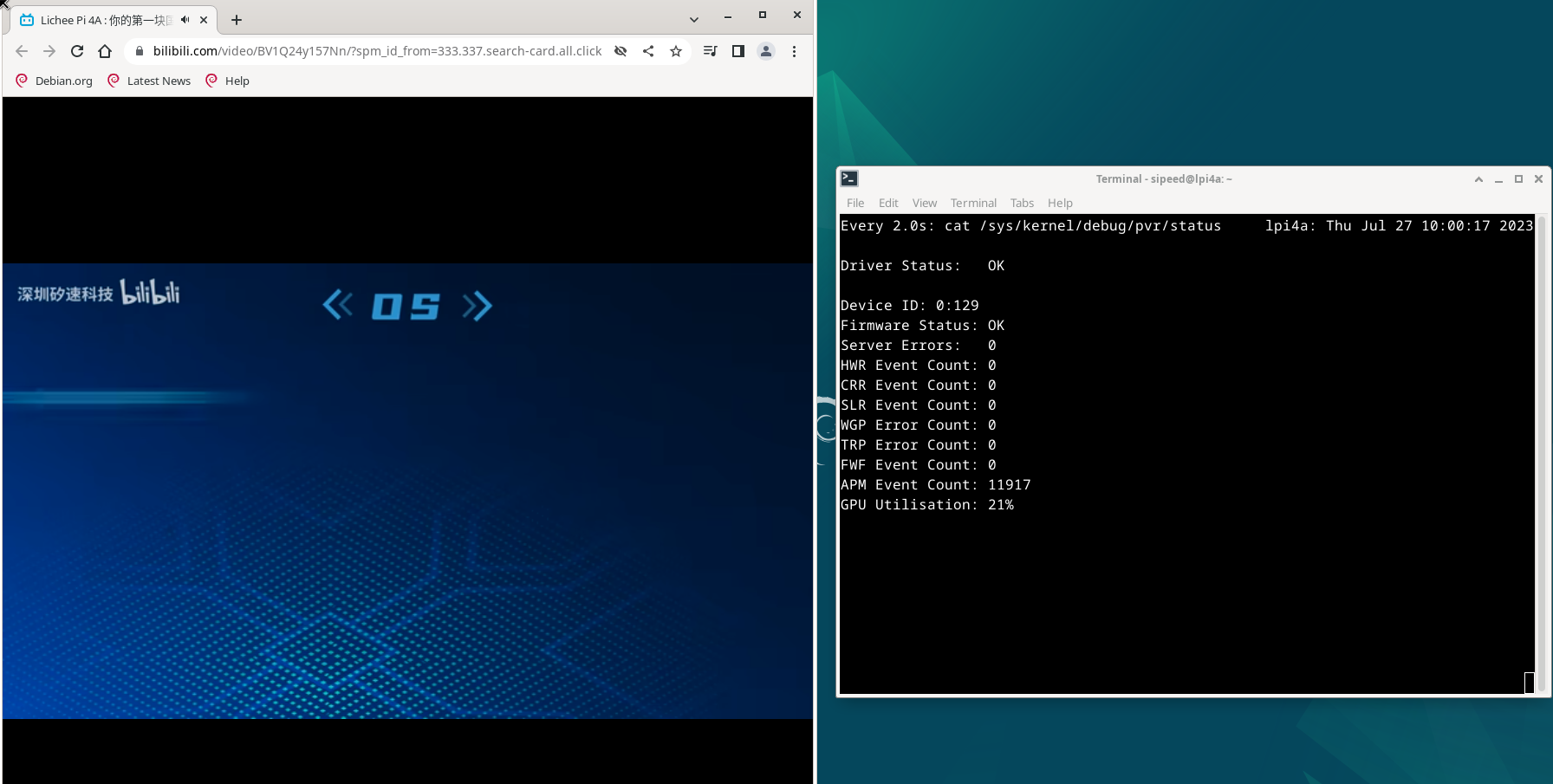Mute the tab audio speaker icon
This screenshot has height=784, width=1553.
click(185, 20)
